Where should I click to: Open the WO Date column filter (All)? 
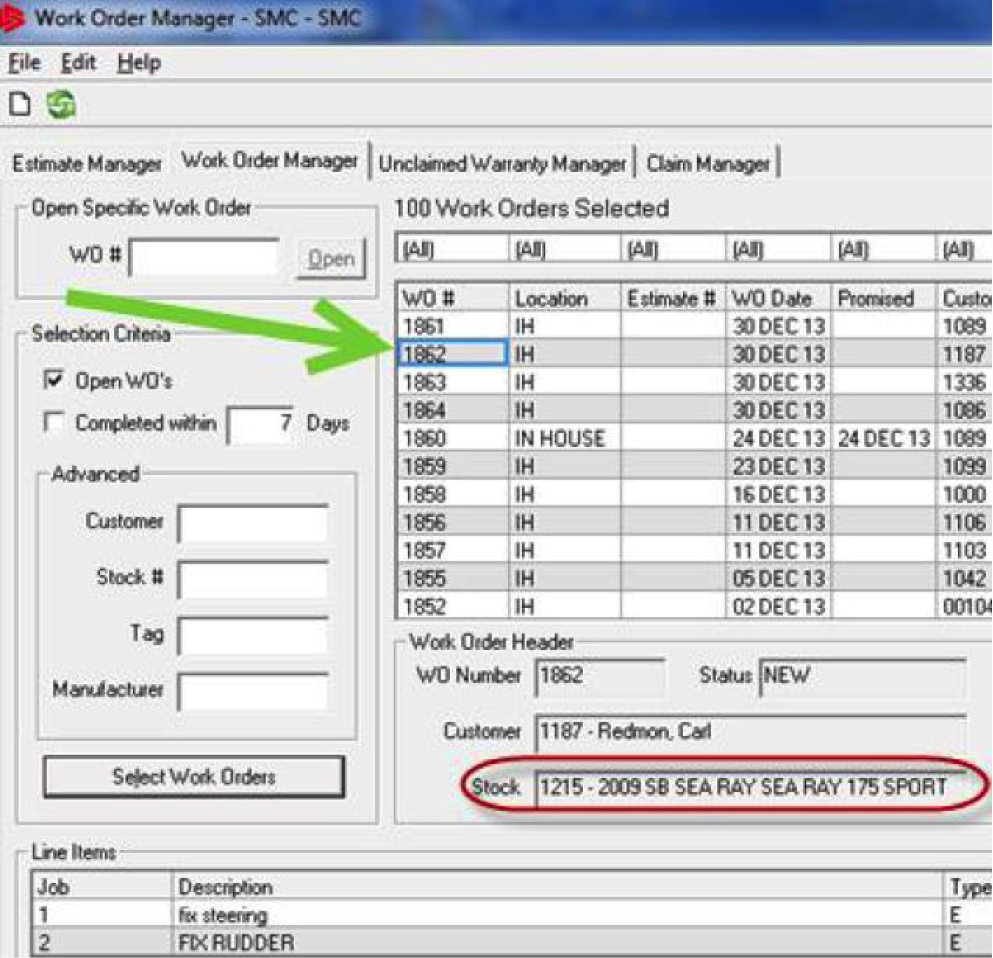(x=778, y=249)
